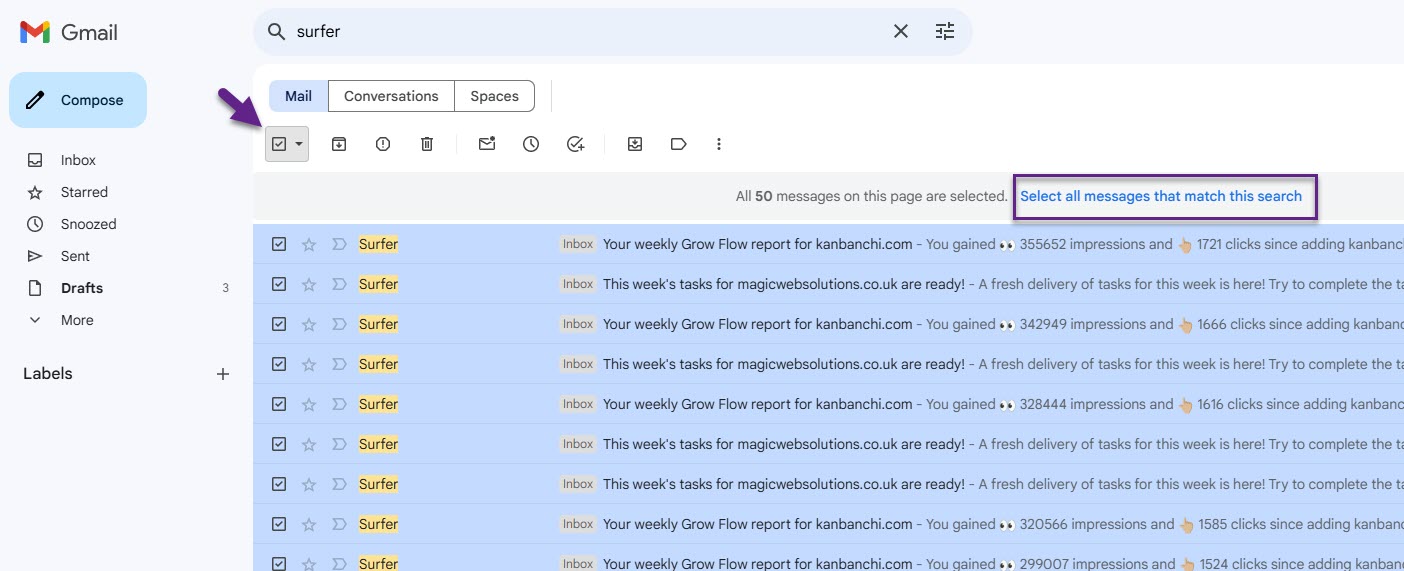This screenshot has height=571, width=1404.
Task: Create a new label with plus icon
Action: [x=223, y=374]
